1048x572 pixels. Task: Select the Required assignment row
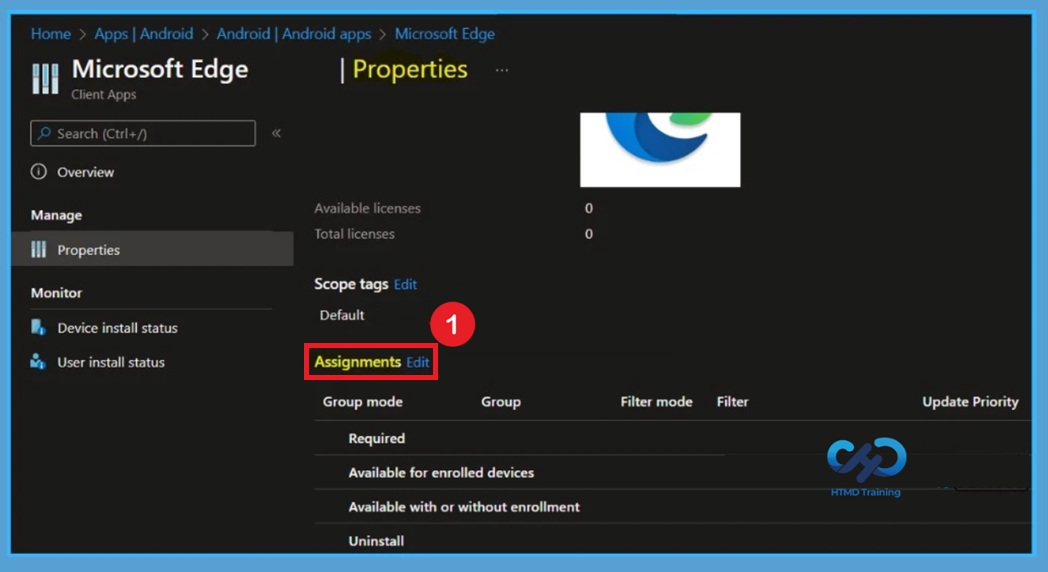672,438
